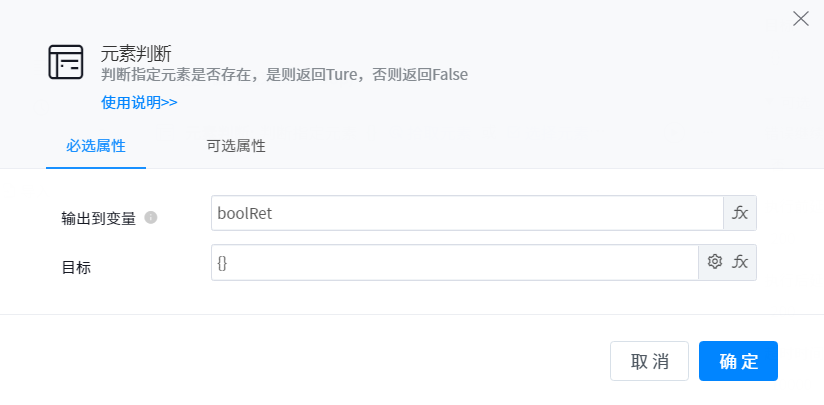Switch to the 可选属性 tab
Viewport: 824px width, 405px height.
point(236,146)
